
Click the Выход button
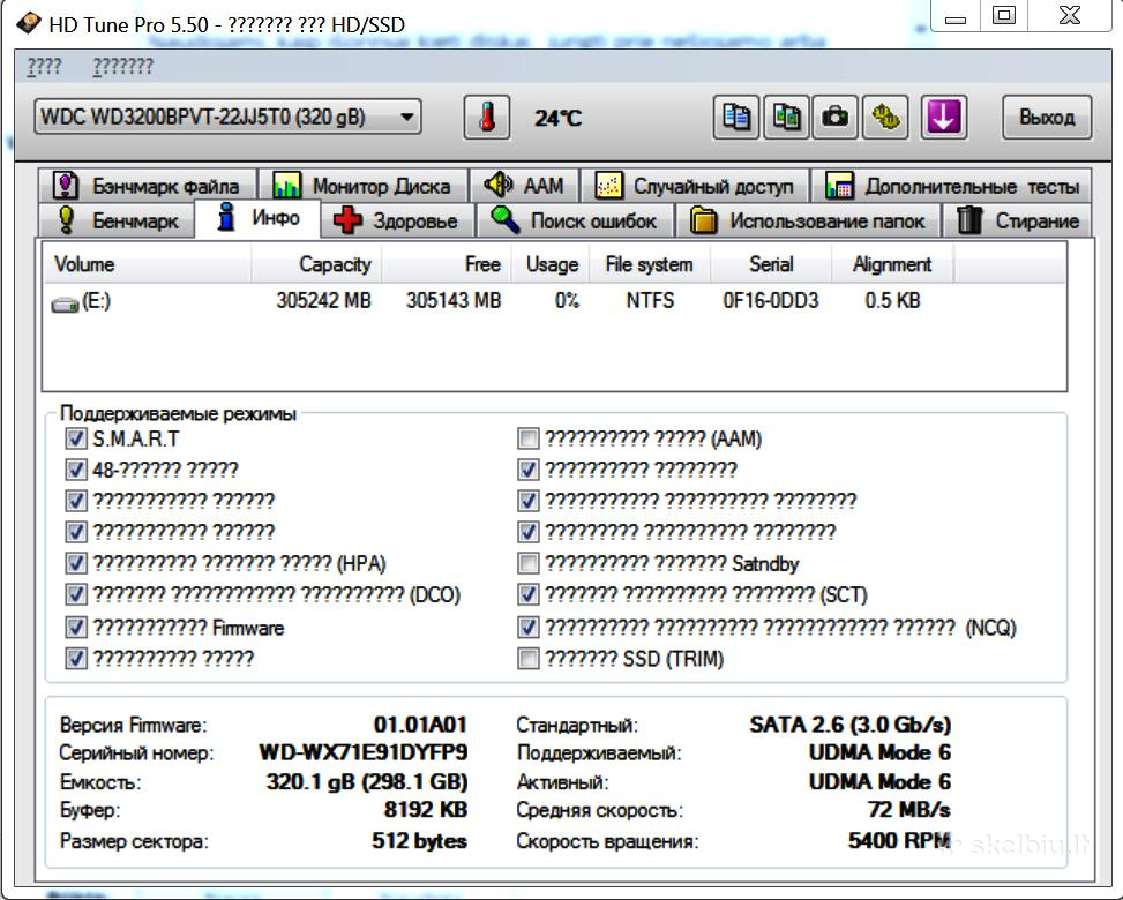coord(1046,117)
